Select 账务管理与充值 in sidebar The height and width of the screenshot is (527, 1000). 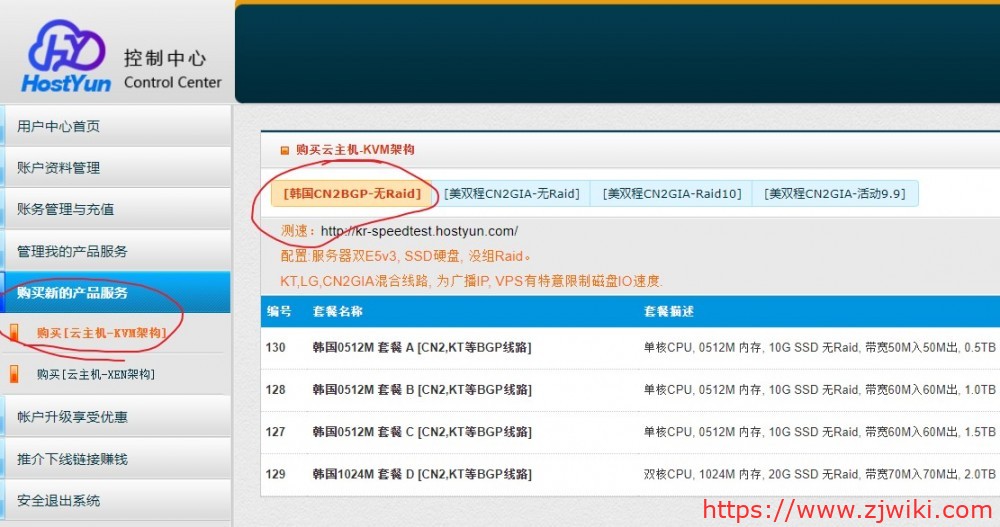point(65,209)
